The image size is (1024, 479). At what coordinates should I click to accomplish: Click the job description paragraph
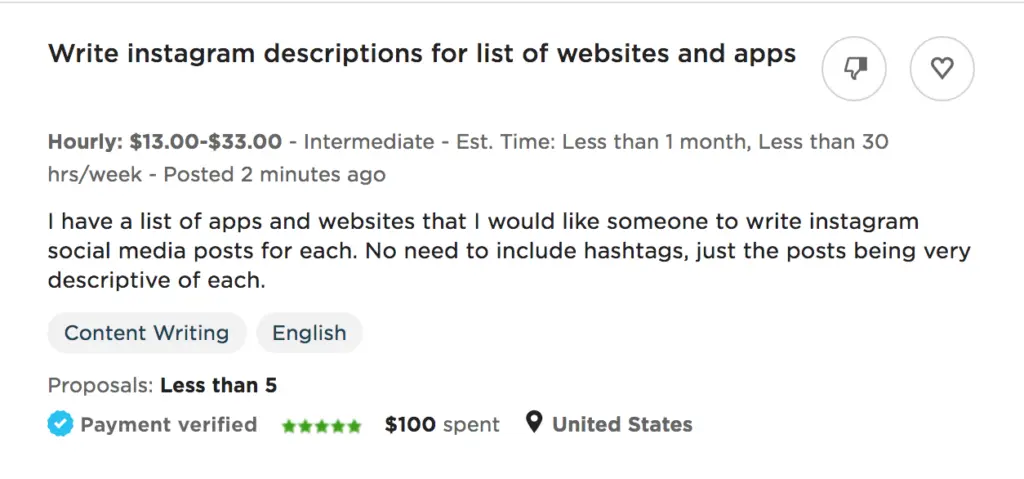(508, 250)
